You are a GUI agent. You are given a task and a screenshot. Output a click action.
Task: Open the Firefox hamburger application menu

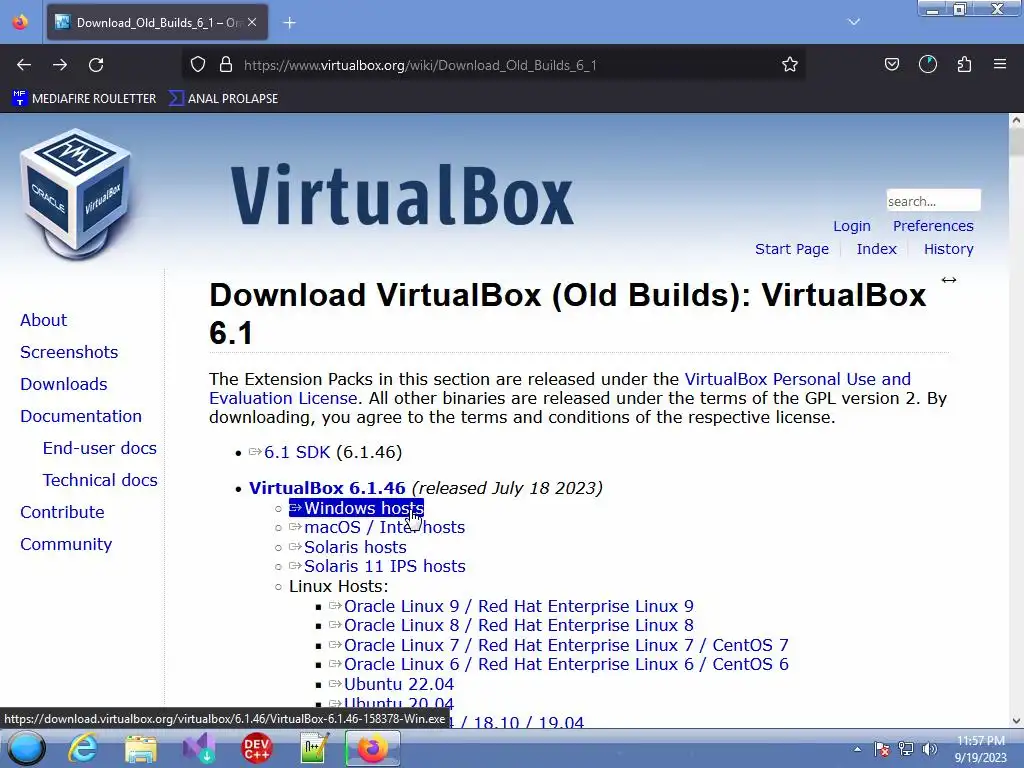coord(1000,65)
